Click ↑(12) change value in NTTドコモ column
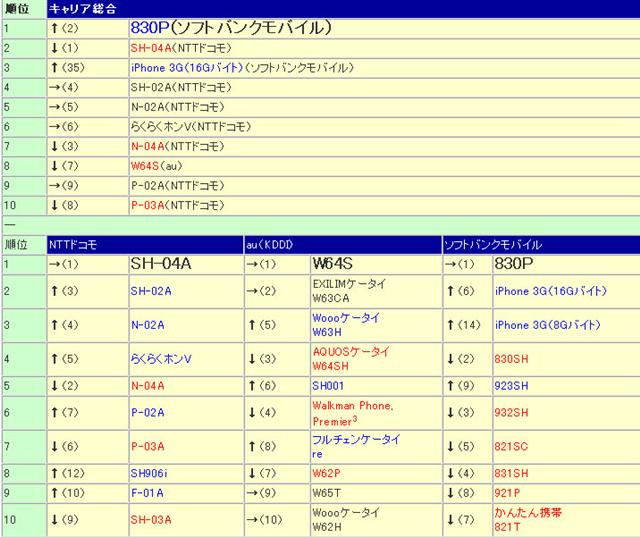The image size is (640, 537). pos(67,473)
